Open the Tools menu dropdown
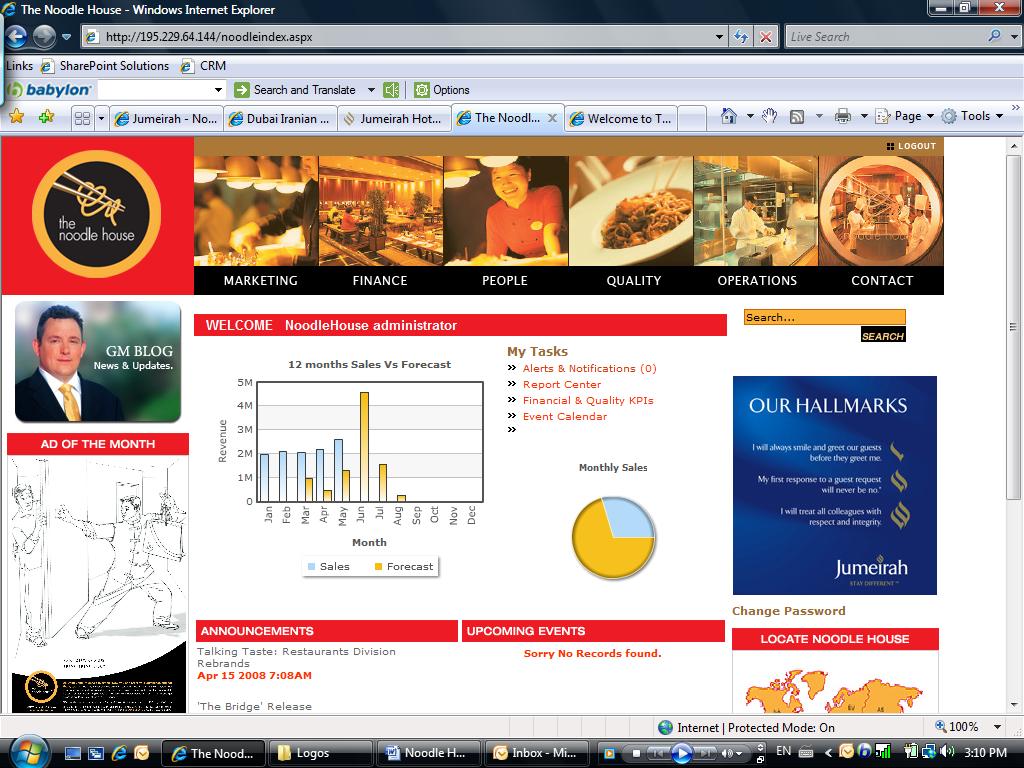 972,116
